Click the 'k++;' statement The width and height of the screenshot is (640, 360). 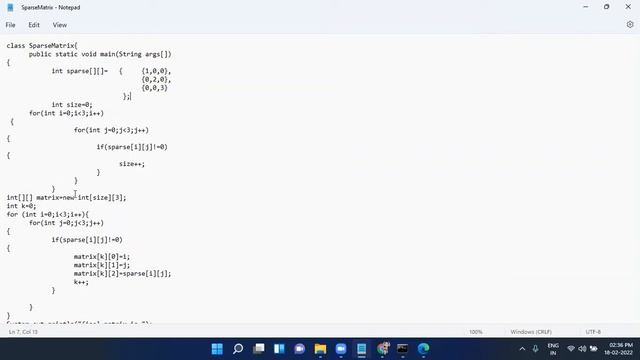tap(81, 282)
